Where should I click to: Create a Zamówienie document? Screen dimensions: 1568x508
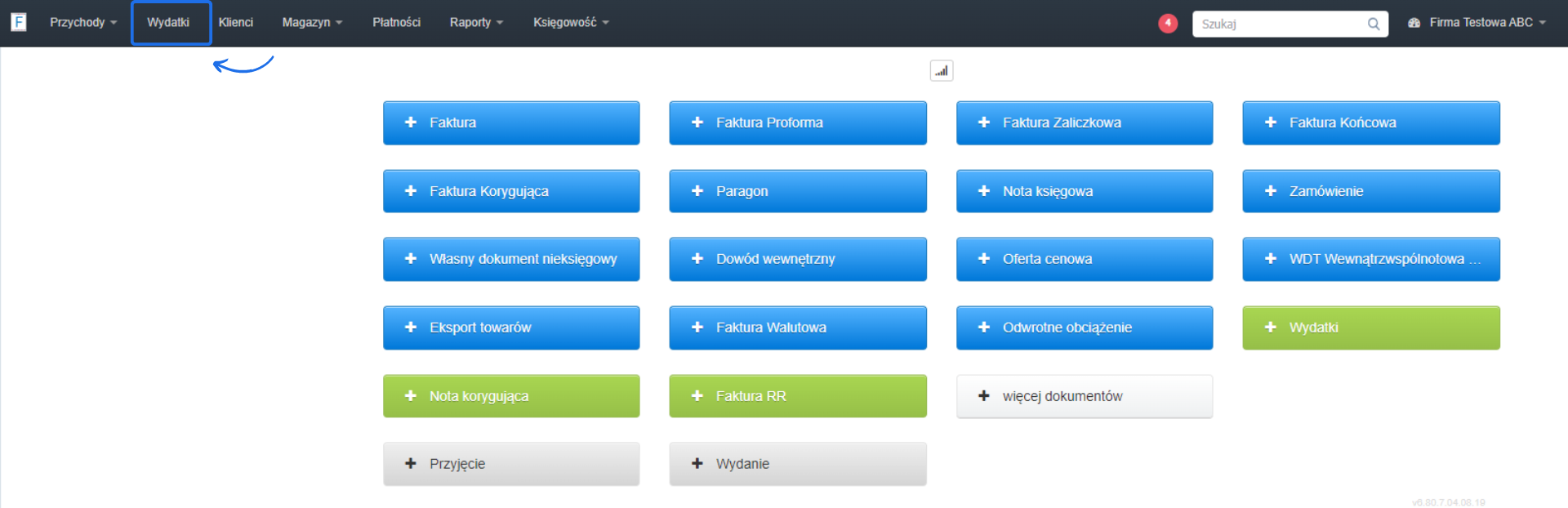[x=1371, y=191]
